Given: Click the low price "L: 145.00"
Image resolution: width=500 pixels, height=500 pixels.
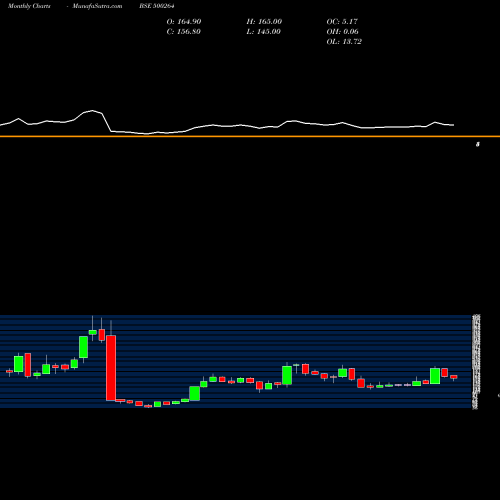Looking at the screenshot, I should click(263, 31).
